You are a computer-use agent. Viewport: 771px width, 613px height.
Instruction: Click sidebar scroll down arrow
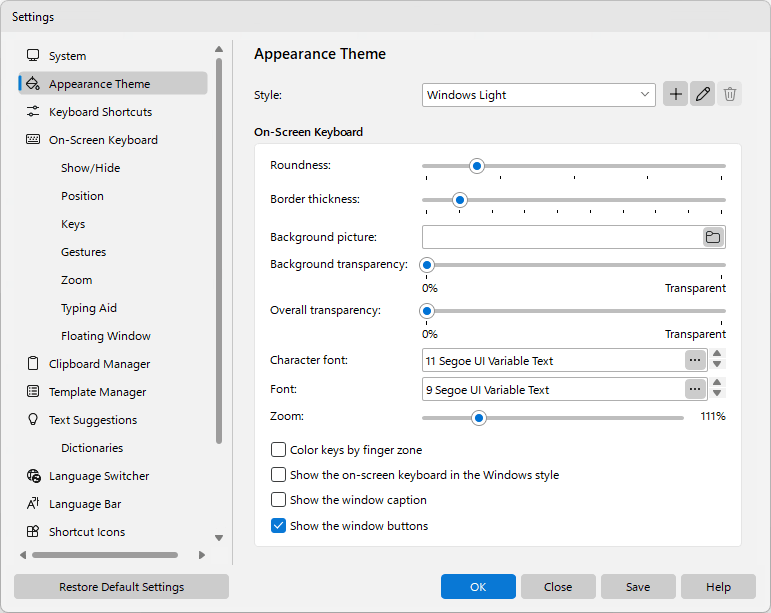tap(219, 538)
